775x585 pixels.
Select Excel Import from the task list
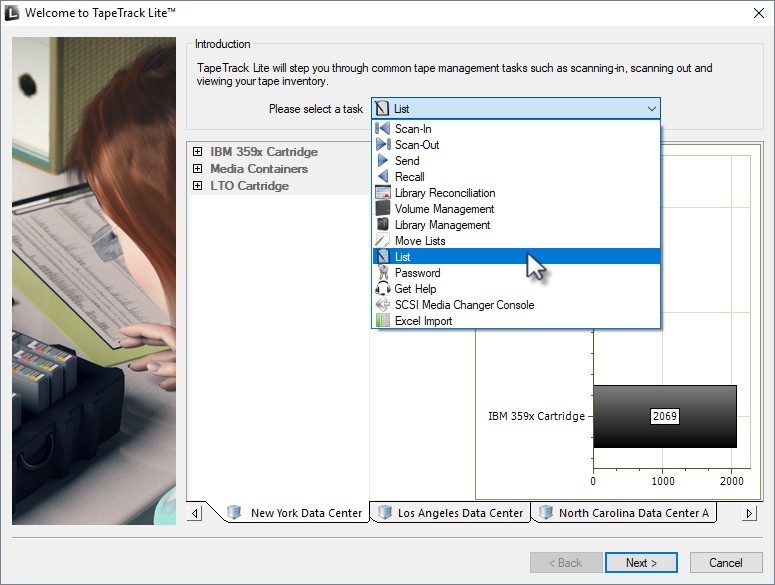[x=516, y=321]
